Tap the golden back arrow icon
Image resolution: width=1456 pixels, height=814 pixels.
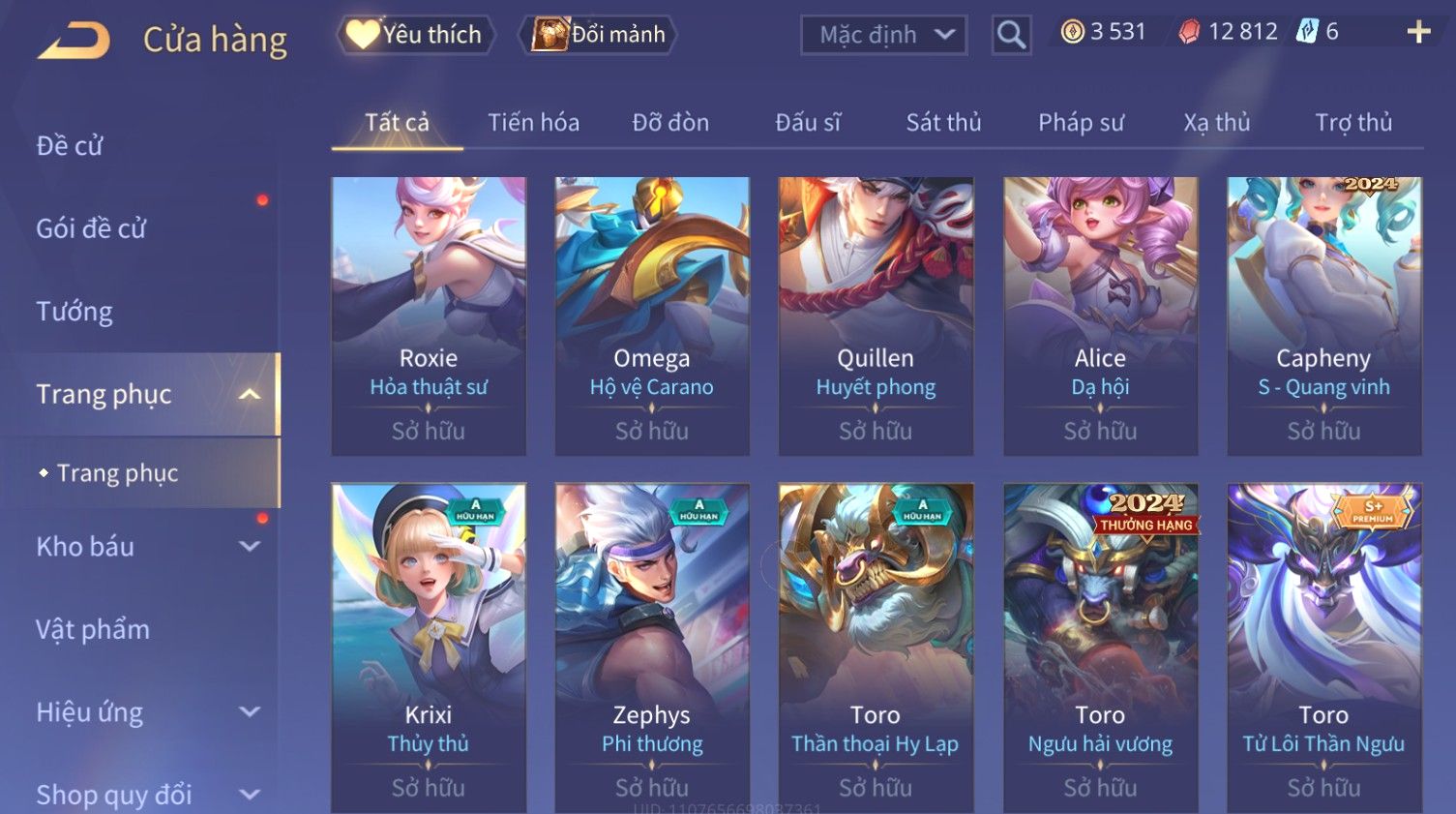(x=74, y=41)
